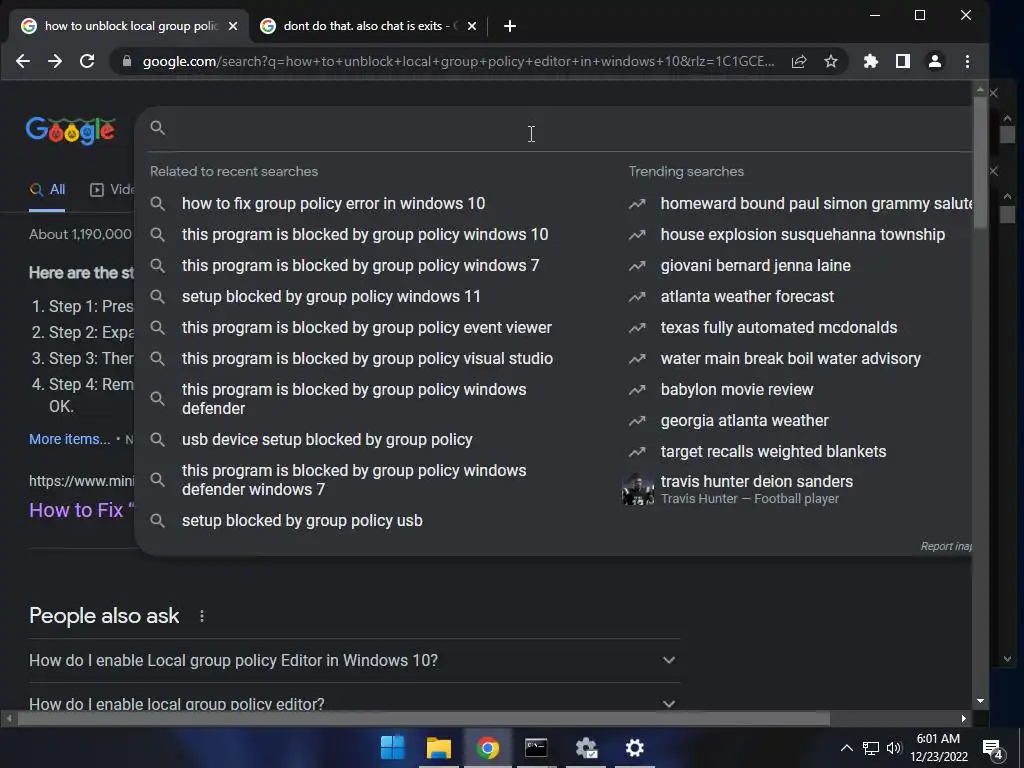1024x768 pixels.
Task: Open the Windows Start menu
Action: pyautogui.click(x=392, y=747)
